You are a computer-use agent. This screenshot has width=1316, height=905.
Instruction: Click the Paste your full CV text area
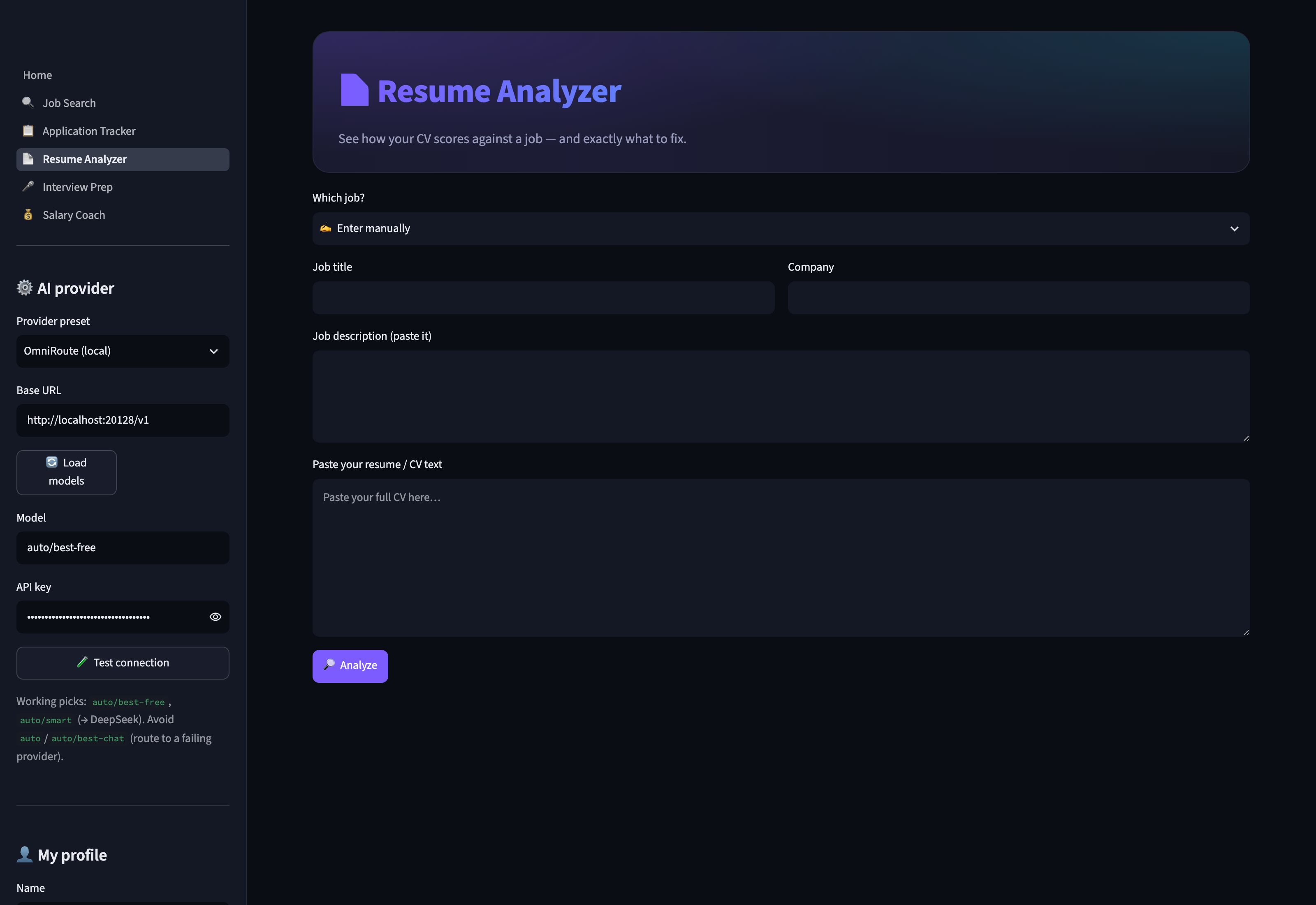pyautogui.click(x=781, y=557)
